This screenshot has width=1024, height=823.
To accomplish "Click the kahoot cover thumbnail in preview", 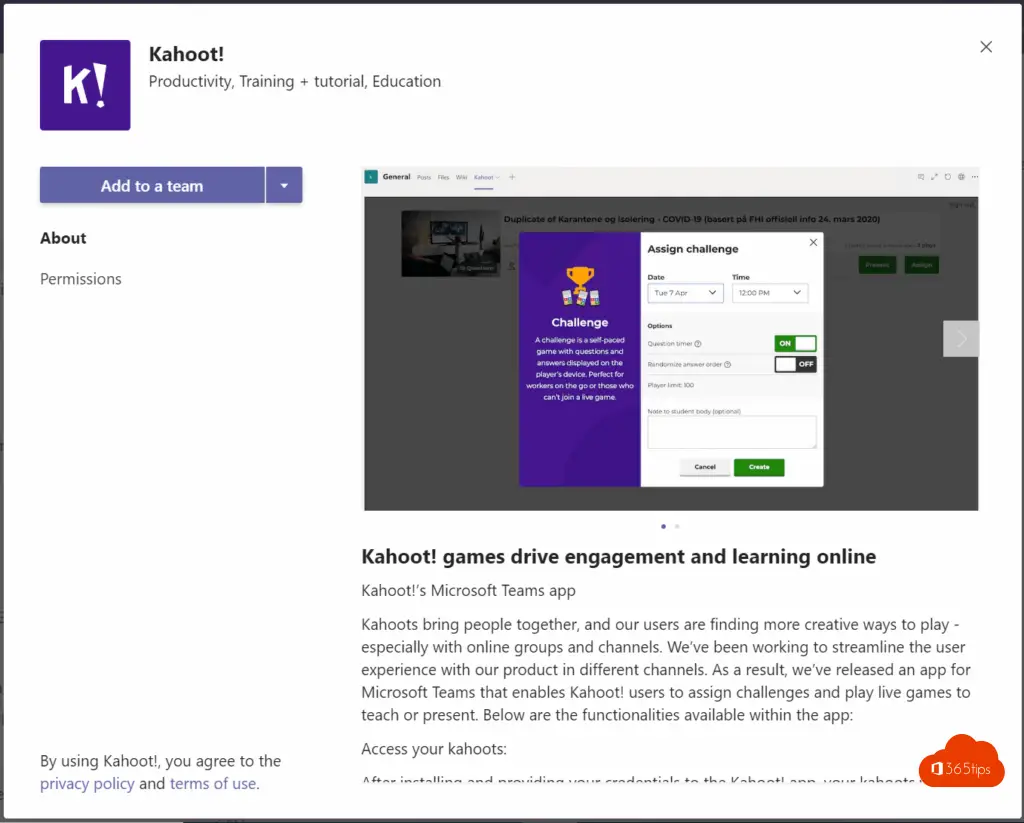I will pyautogui.click(x=451, y=243).
